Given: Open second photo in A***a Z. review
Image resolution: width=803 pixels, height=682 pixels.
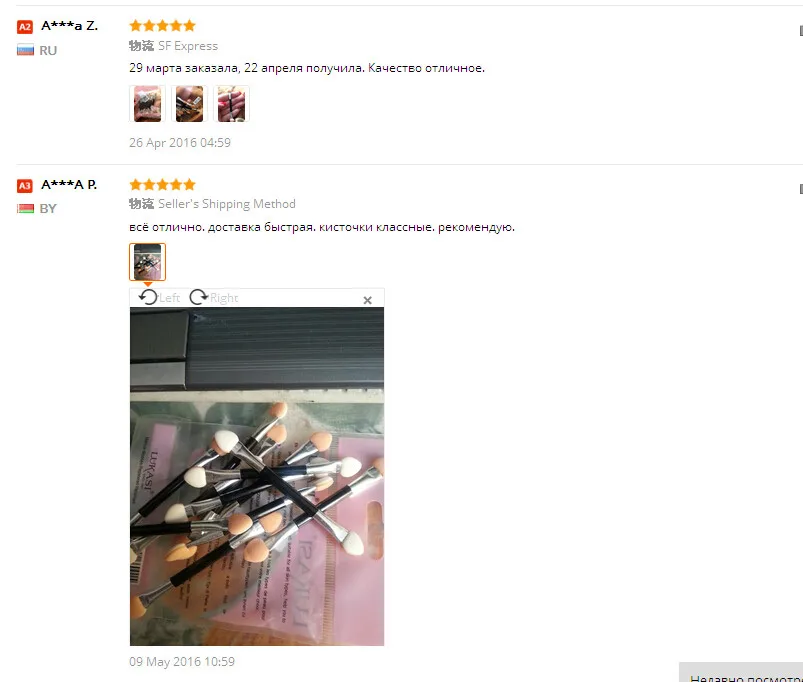Looking at the screenshot, I should coord(189,104).
